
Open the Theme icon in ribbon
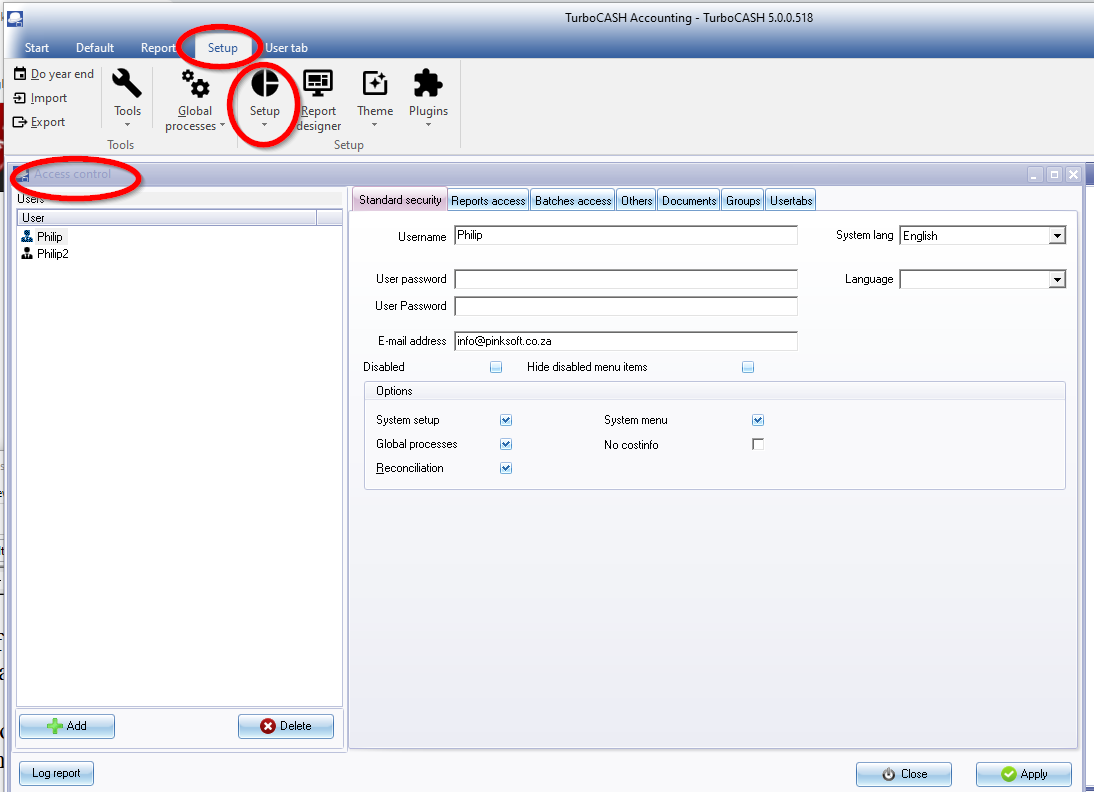375,84
